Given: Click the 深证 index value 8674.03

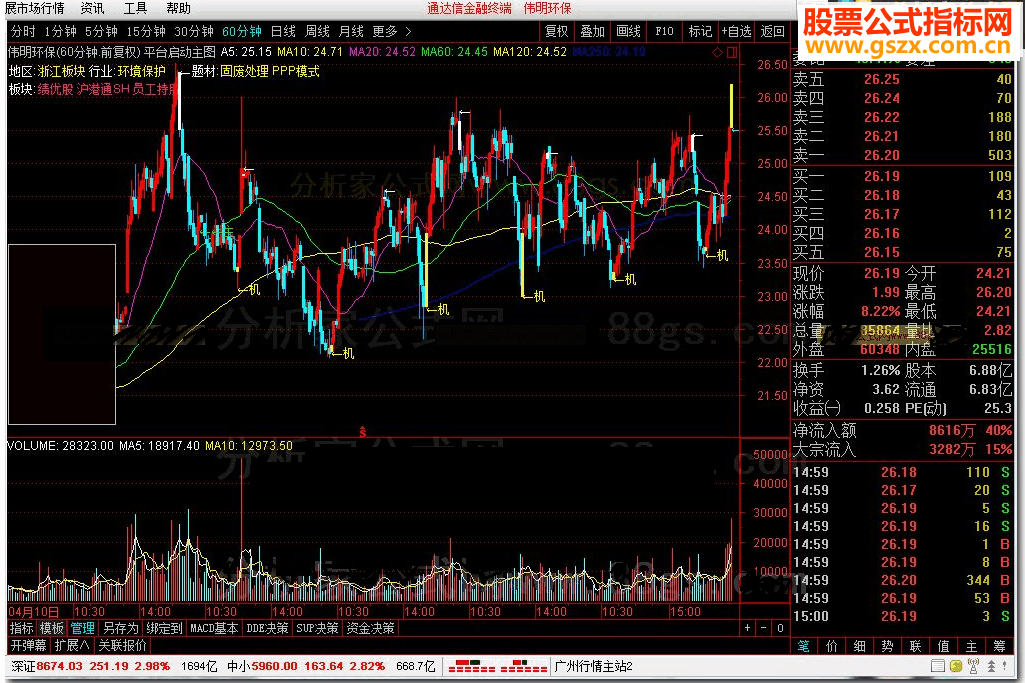Looking at the screenshot, I should (x=60, y=666).
